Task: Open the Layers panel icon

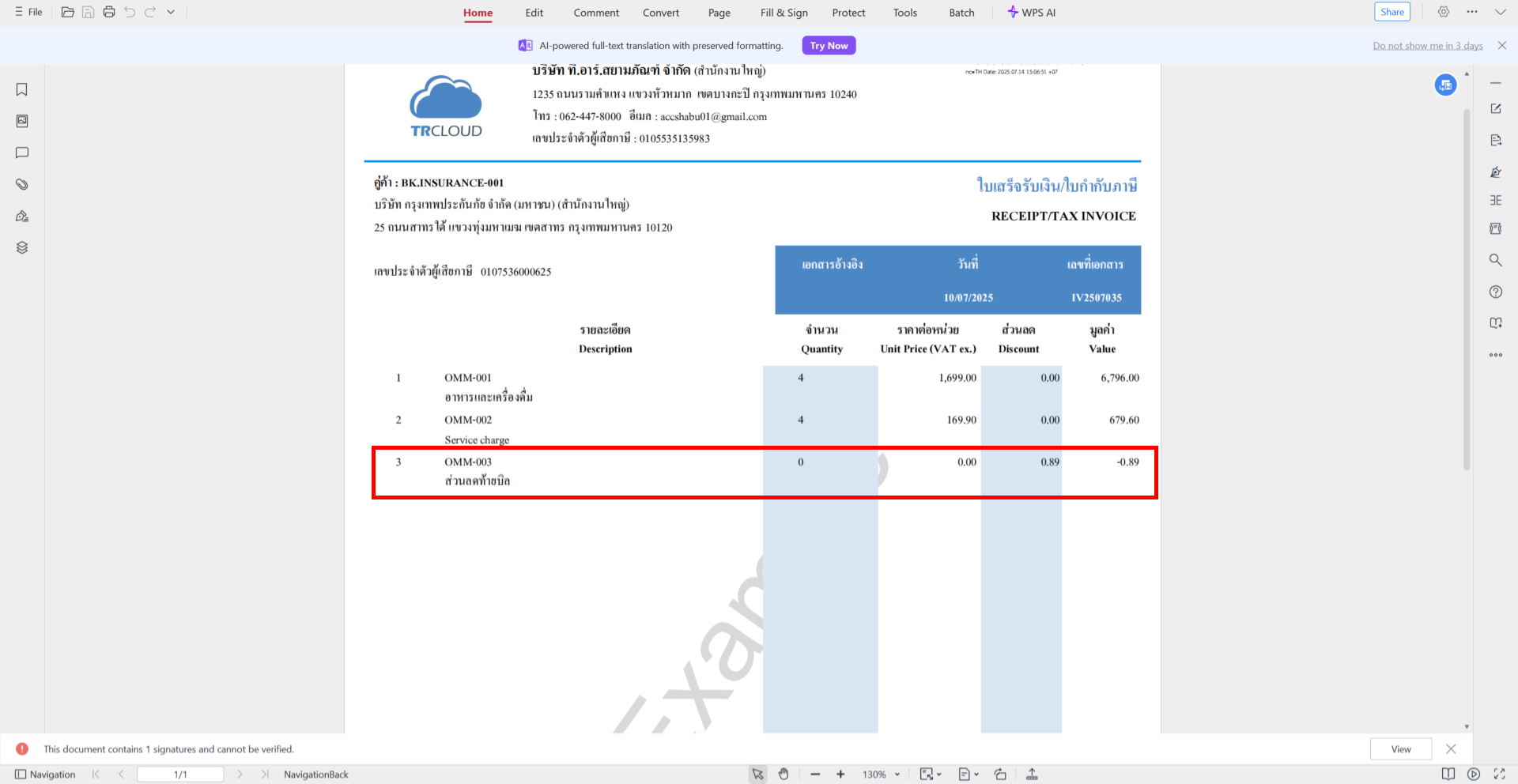Action: [22, 247]
